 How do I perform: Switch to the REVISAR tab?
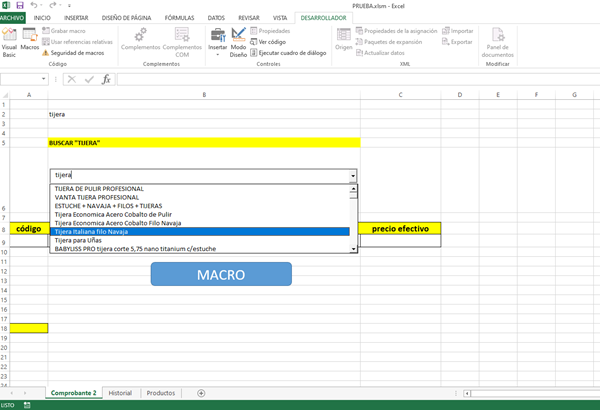click(249, 18)
